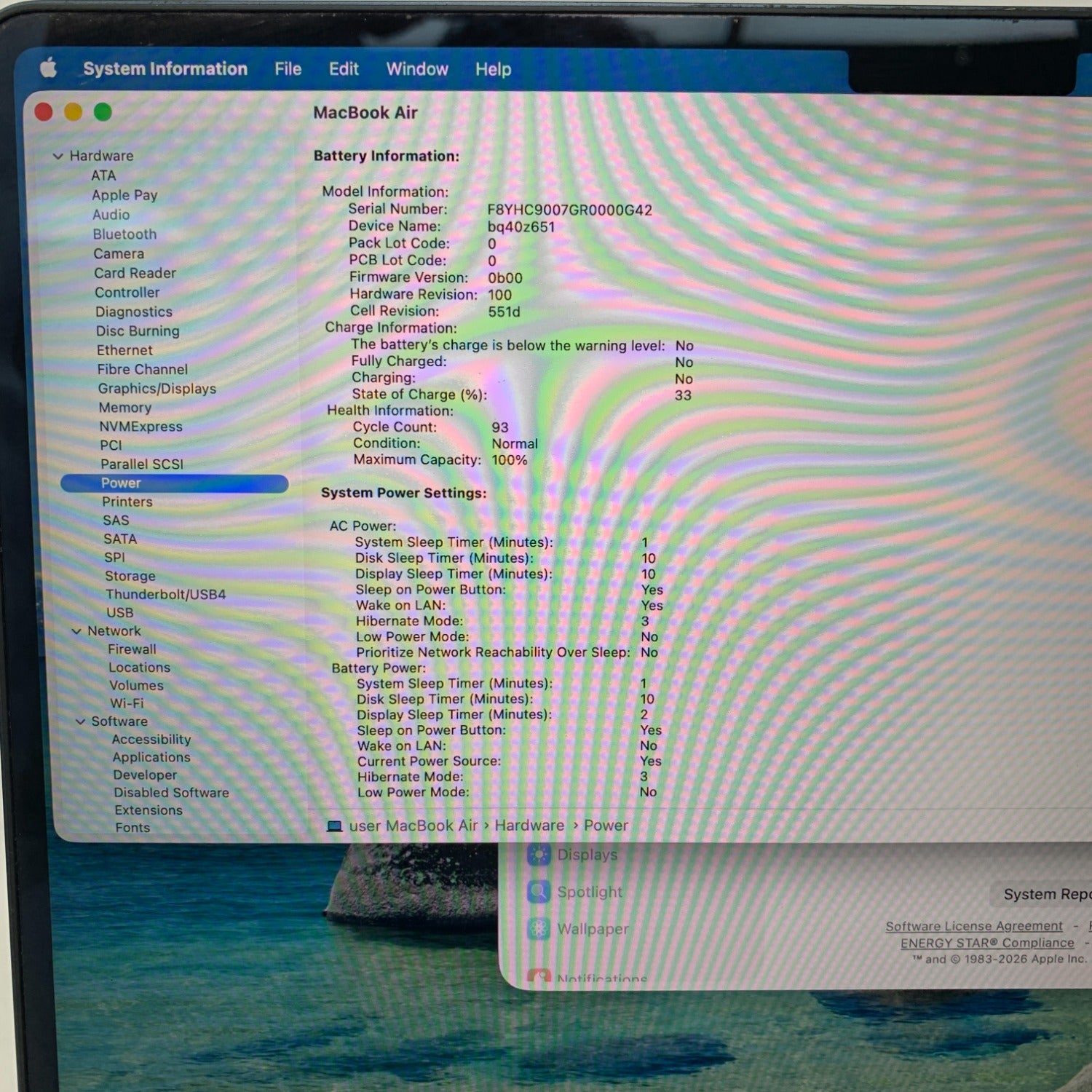Select Diagnostics in the sidebar
1092x1092 pixels.
click(134, 312)
